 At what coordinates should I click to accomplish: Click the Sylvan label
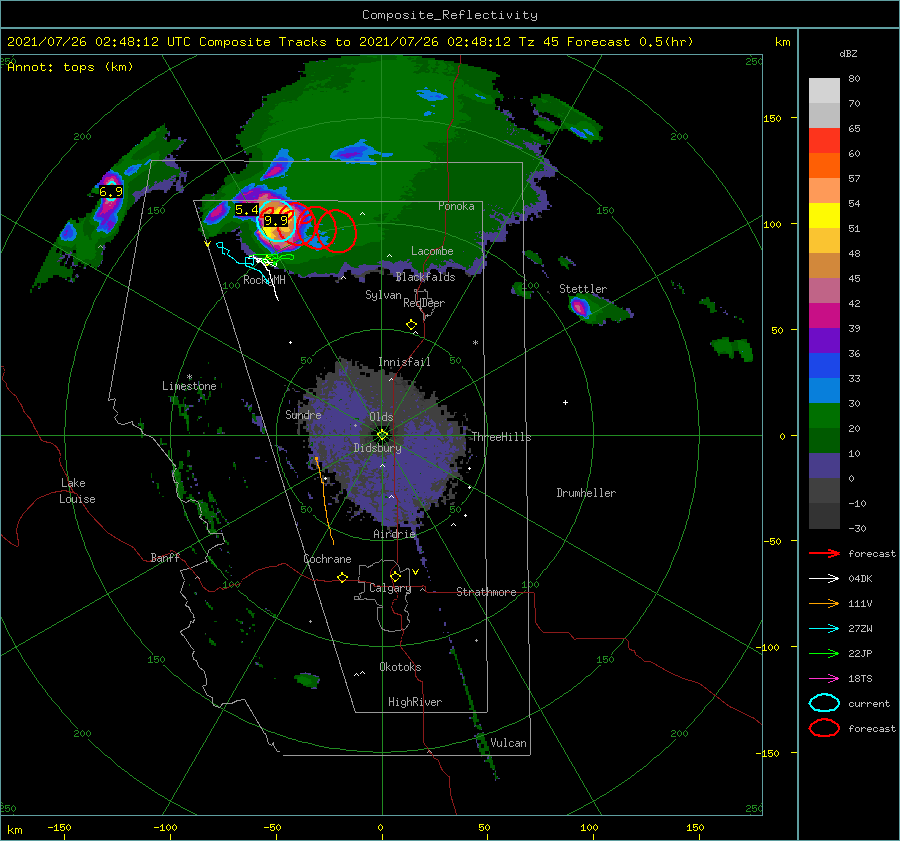tap(383, 294)
